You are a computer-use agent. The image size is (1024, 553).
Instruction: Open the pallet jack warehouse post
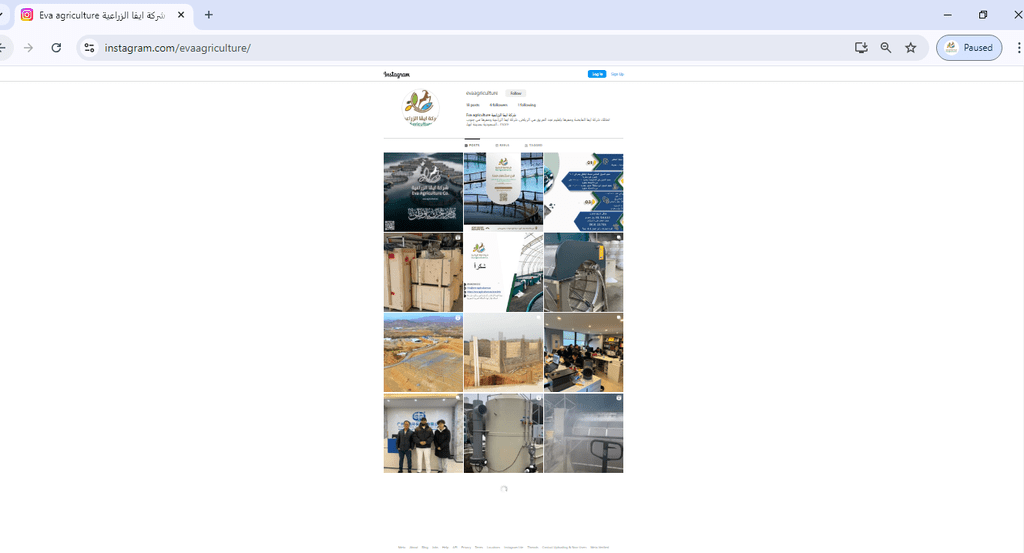(x=584, y=433)
